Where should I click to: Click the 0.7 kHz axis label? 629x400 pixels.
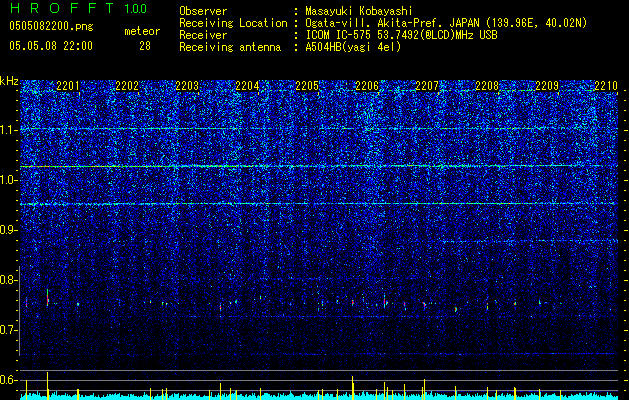pyautogui.click(x=8, y=330)
